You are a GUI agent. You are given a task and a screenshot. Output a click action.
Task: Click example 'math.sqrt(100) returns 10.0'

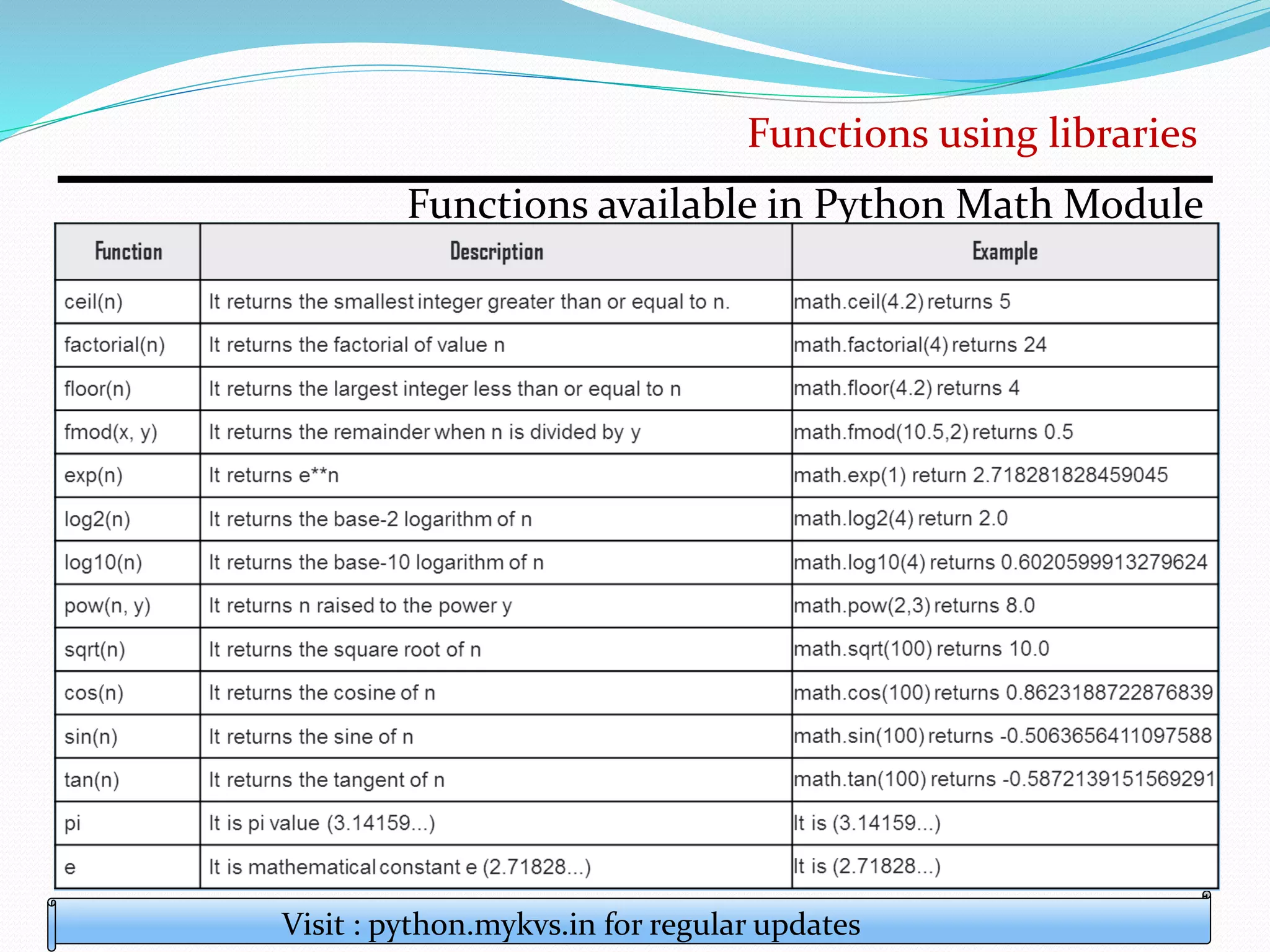tap(921, 650)
